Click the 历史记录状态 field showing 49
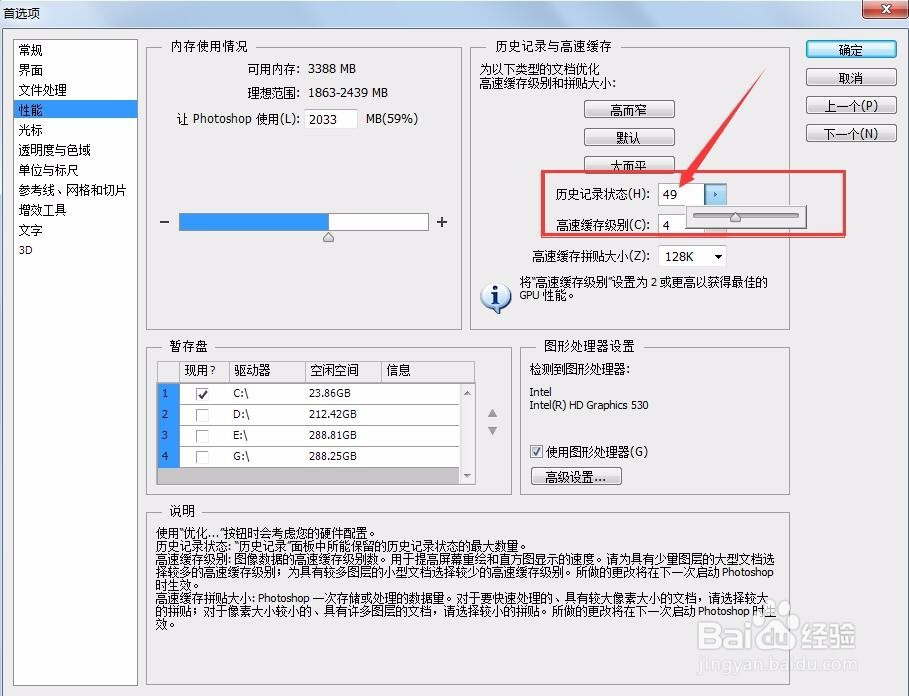The height and width of the screenshot is (696, 909). click(x=681, y=194)
